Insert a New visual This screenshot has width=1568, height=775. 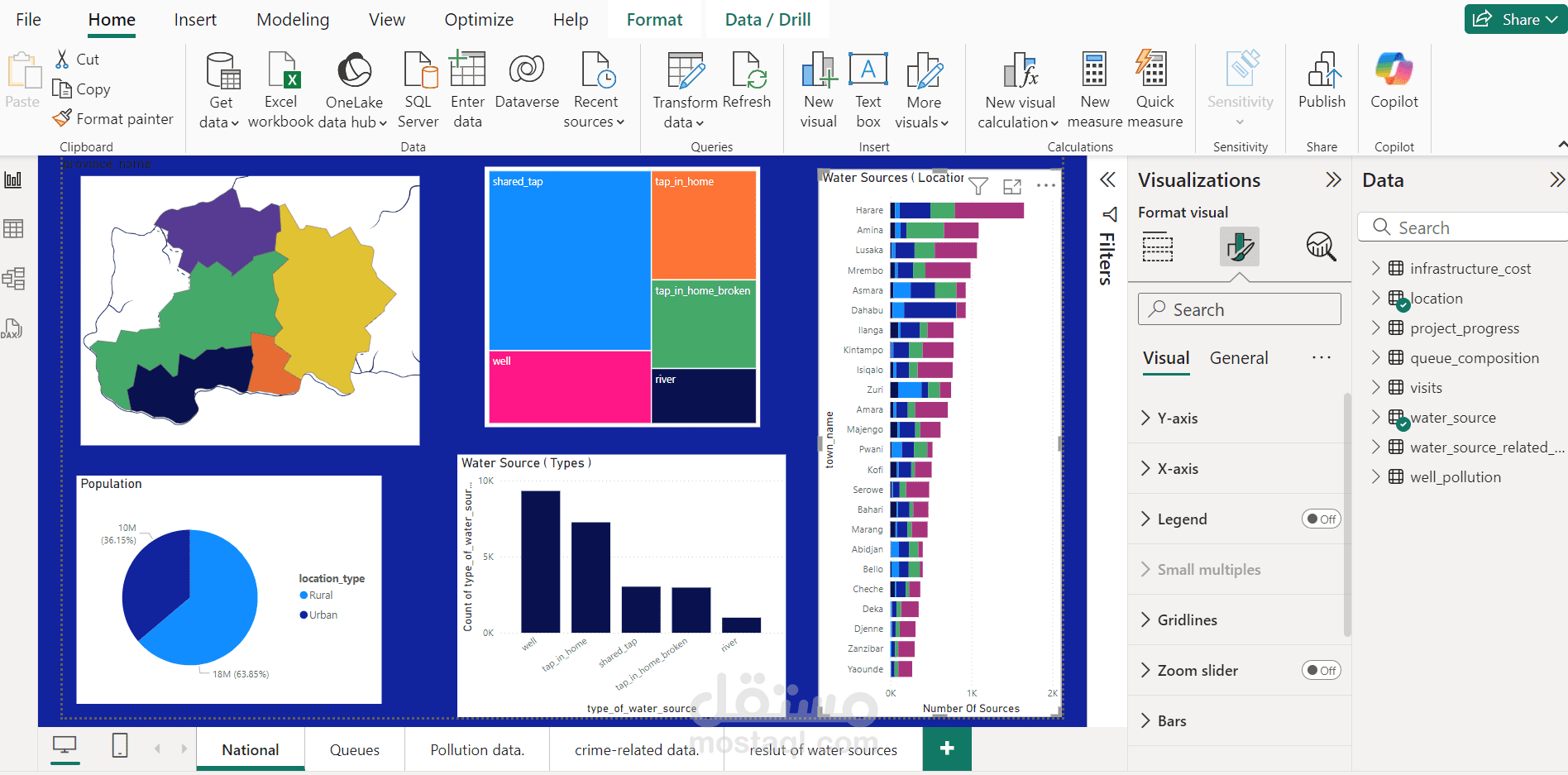coord(819,90)
